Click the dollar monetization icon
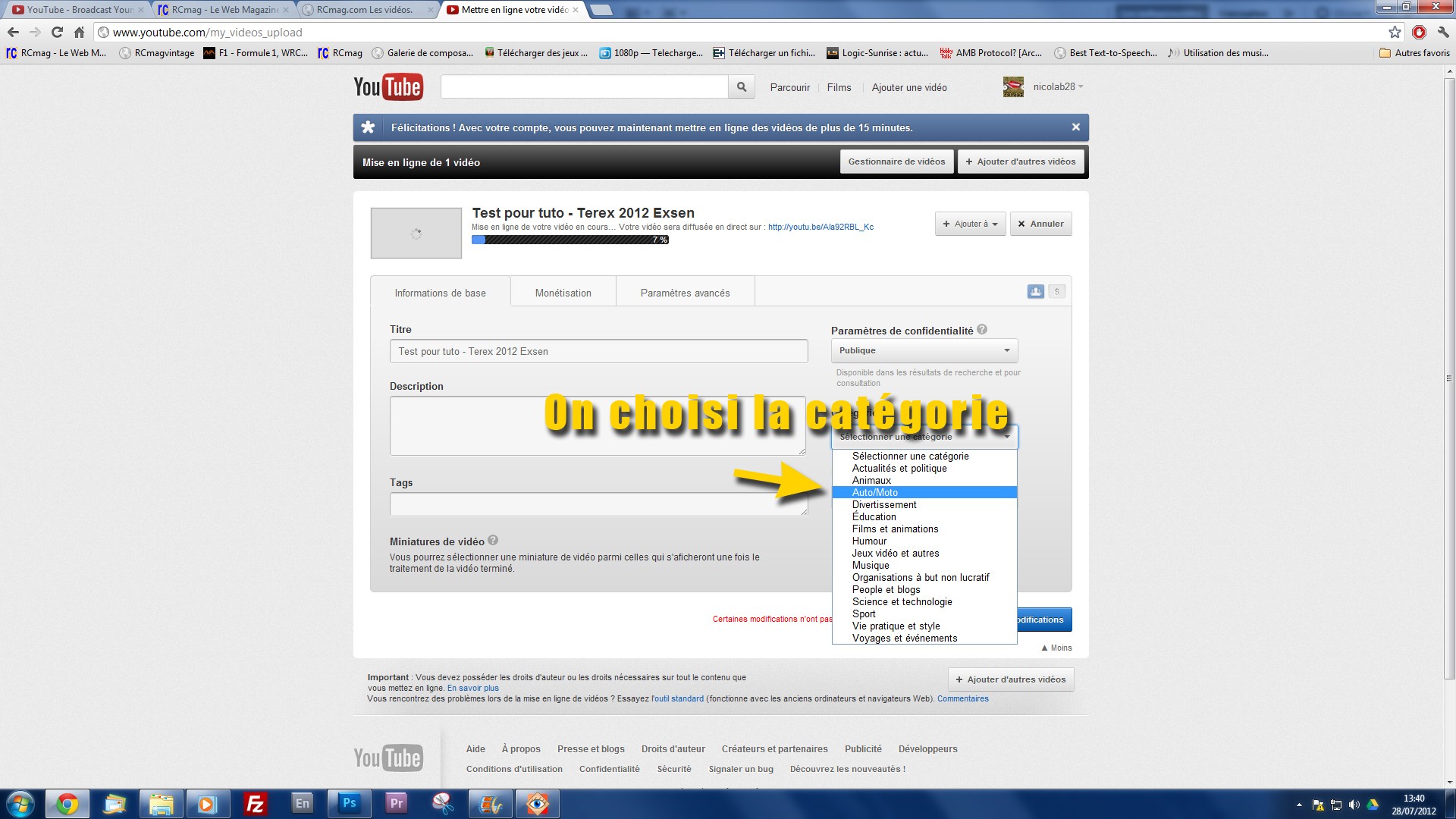The height and width of the screenshot is (819, 1456). (x=1056, y=291)
